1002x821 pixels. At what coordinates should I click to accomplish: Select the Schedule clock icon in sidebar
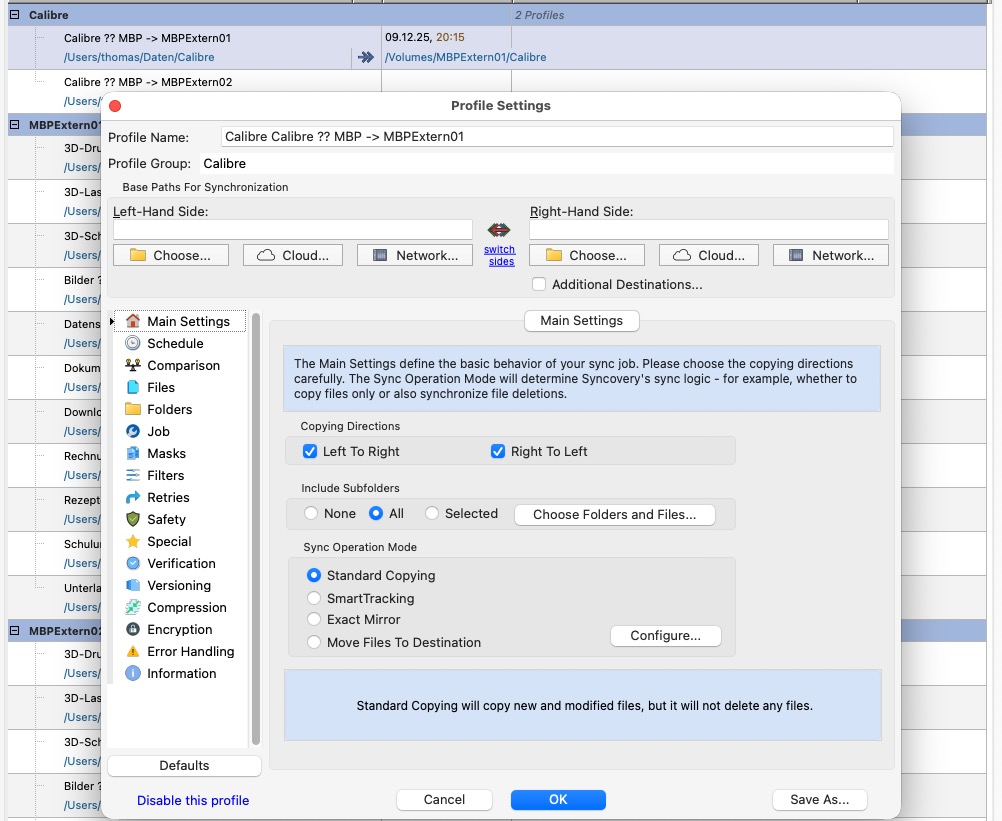coord(133,343)
